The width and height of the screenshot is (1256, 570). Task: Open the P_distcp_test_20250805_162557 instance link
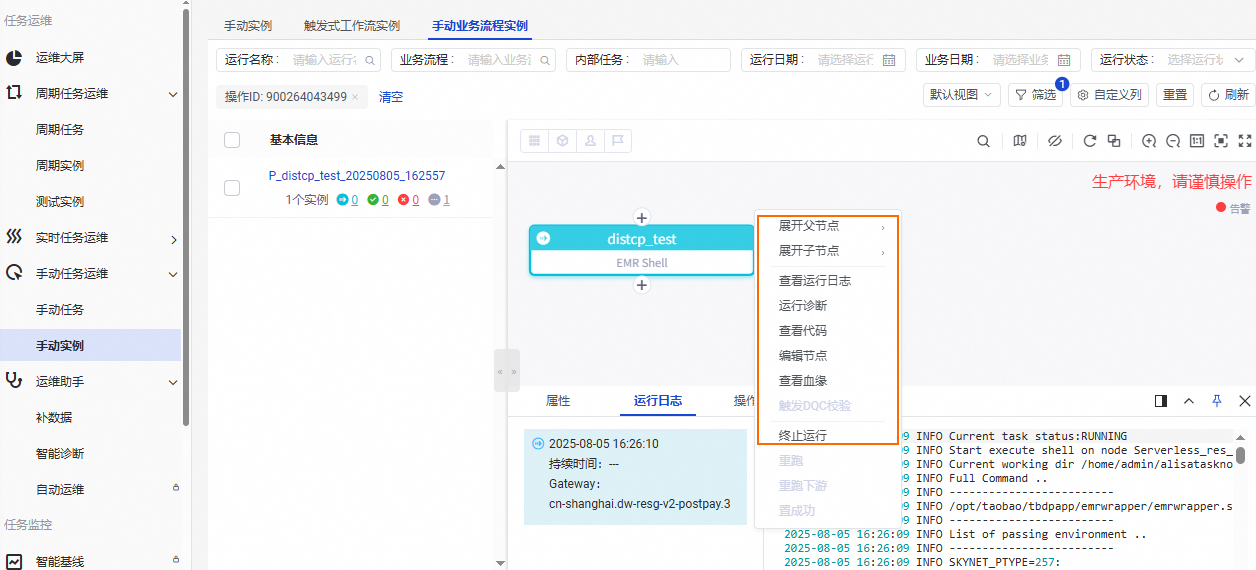[x=357, y=176]
